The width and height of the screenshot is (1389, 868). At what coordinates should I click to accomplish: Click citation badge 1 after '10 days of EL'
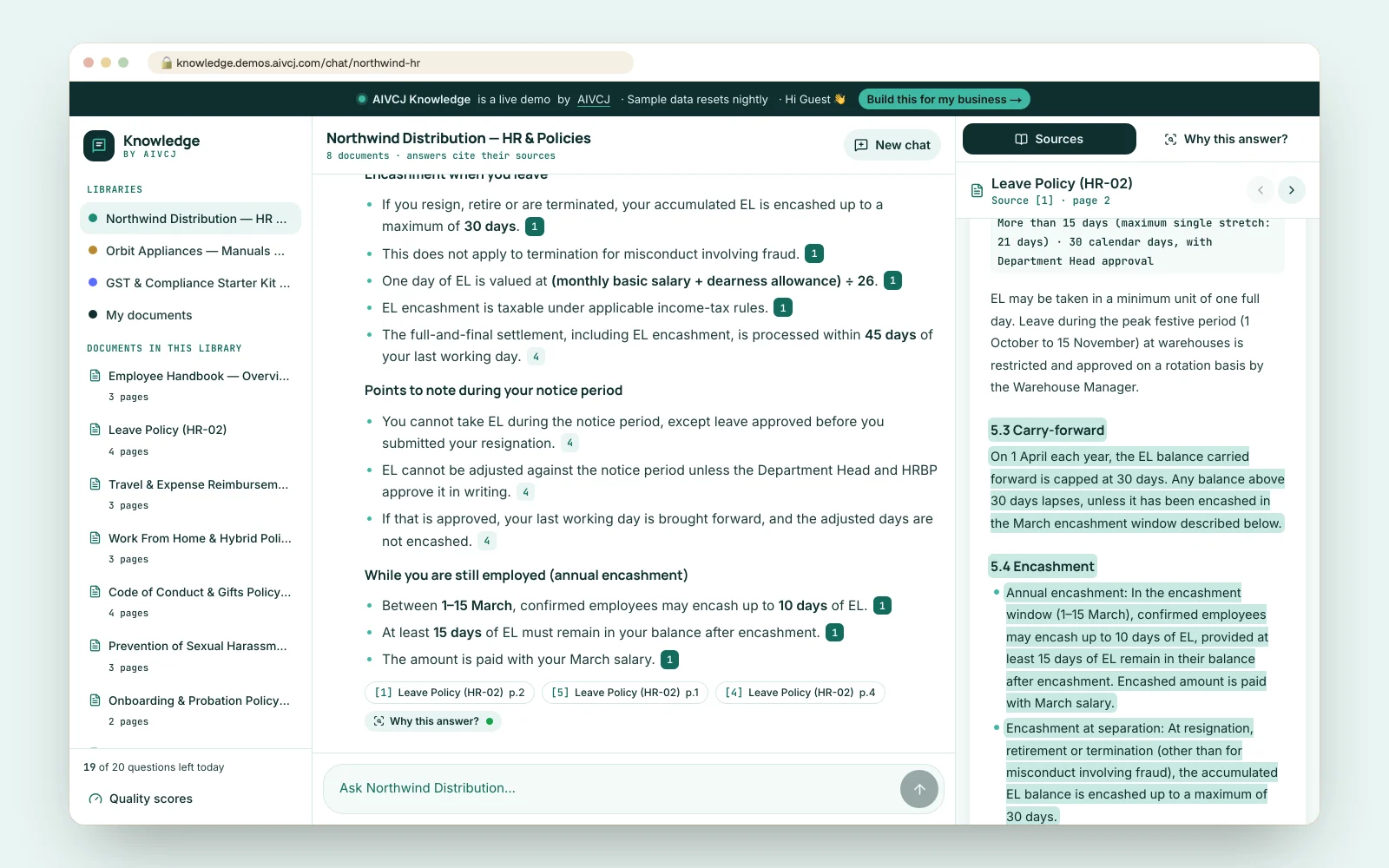click(x=882, y=606)
